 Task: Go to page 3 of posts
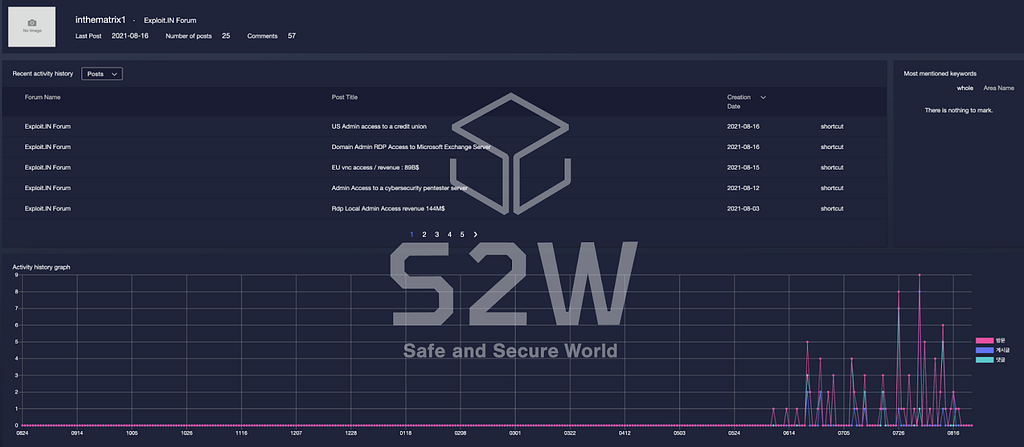(x=437, y=234)
